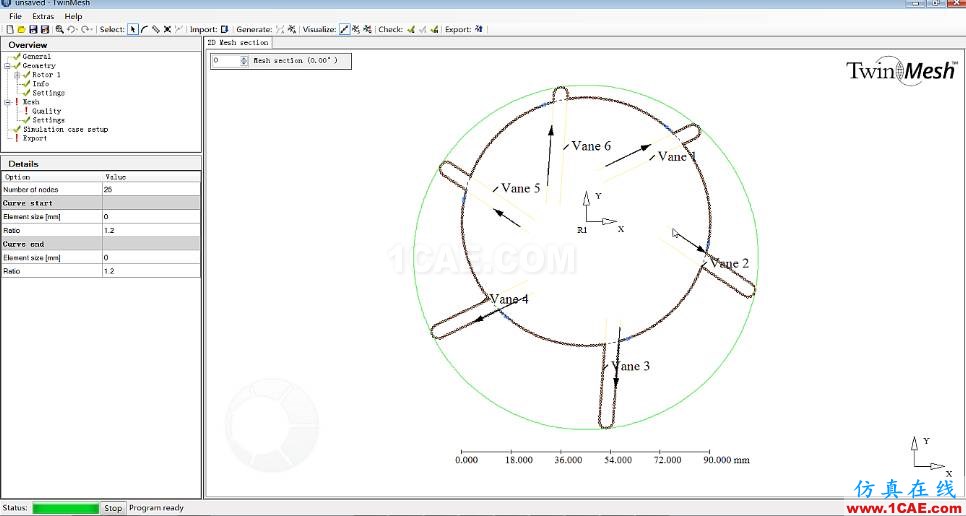Screen dimensions: 966x516
Task: Switch to the 2D Mesh section tab
Action: click(238, 42)
